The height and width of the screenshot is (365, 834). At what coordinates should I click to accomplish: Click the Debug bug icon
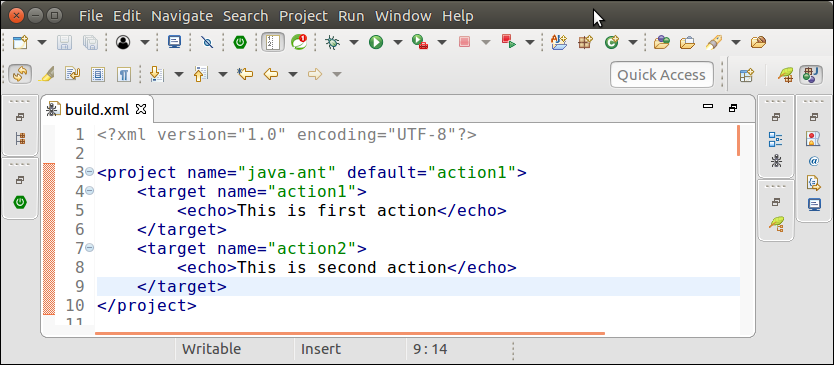click(332, 42)
